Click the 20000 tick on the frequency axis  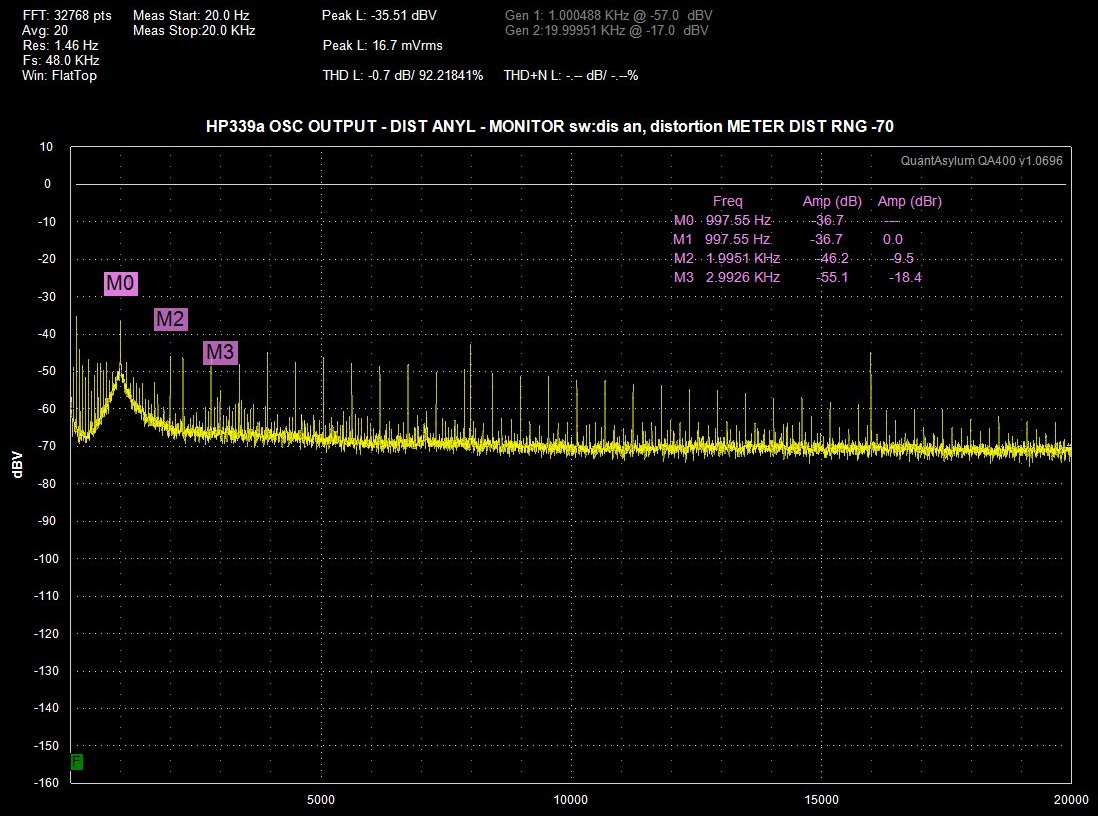(1071, 800)
